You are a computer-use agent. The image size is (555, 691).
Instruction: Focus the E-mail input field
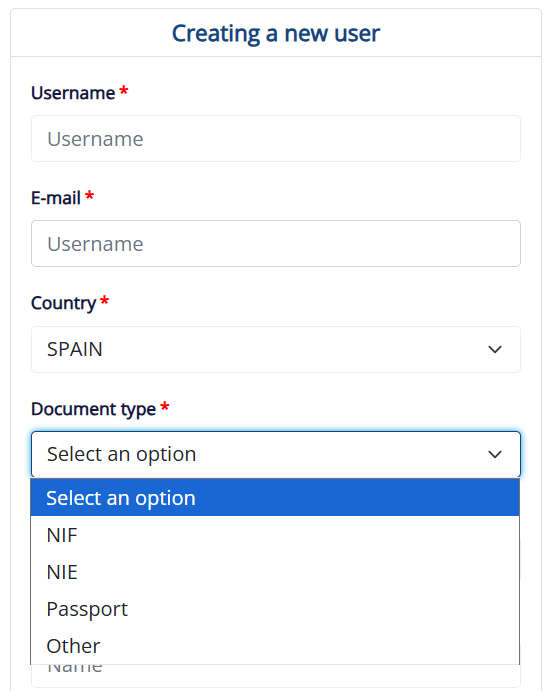coord(276,243)
